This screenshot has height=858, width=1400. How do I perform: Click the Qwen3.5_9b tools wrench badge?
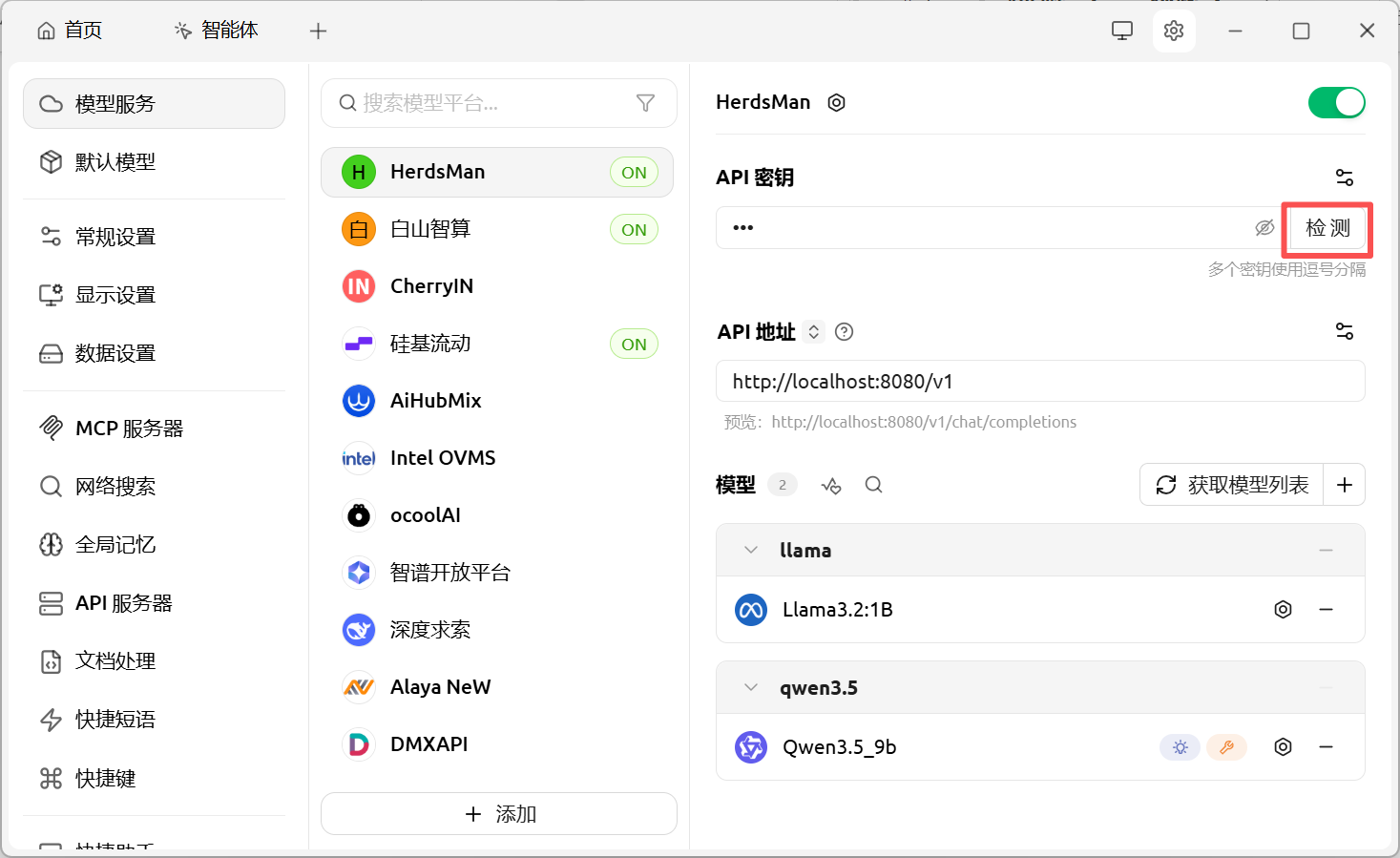(x=1227, y=747)
